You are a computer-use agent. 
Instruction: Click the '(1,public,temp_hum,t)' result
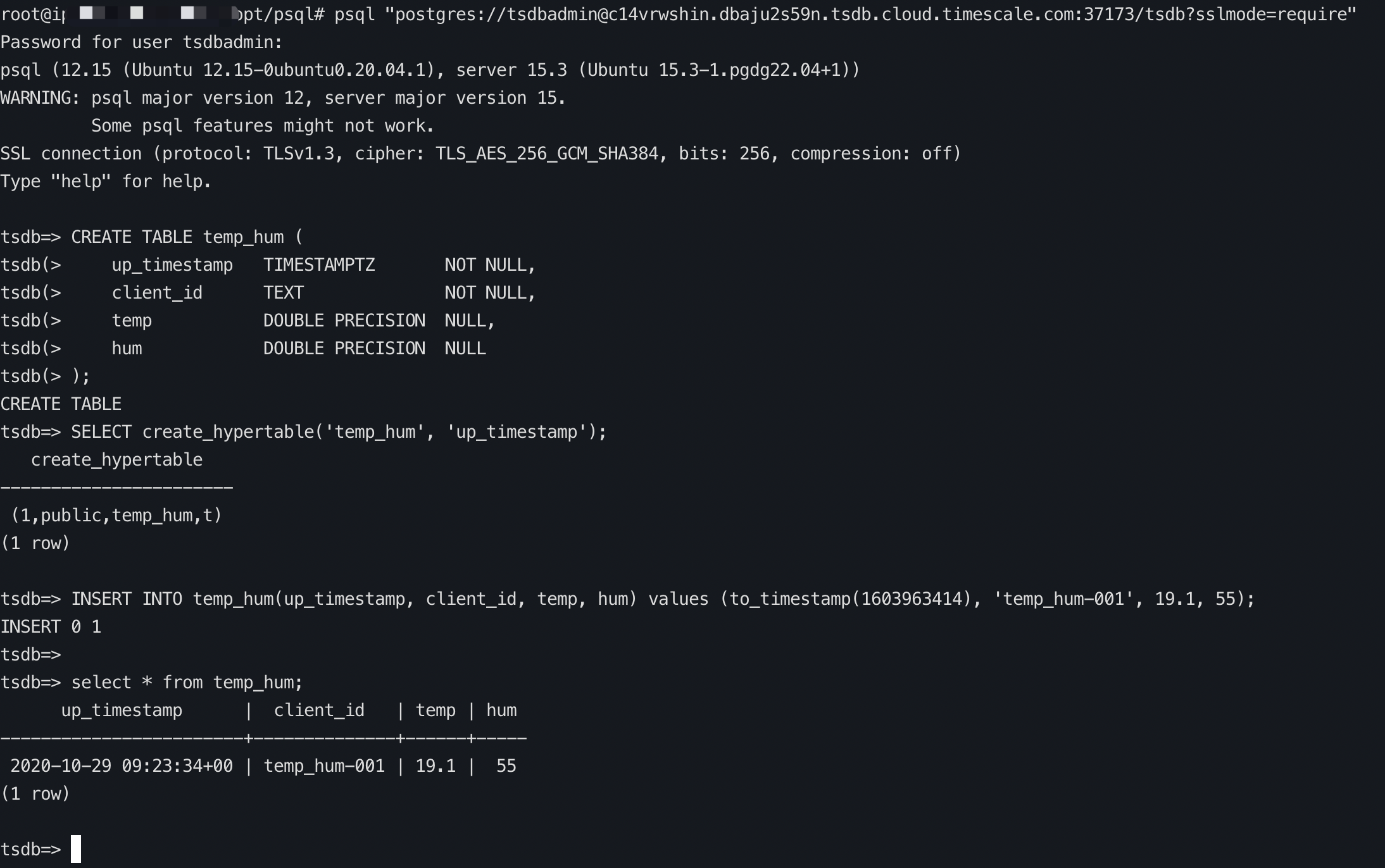[x=116, y=516]
